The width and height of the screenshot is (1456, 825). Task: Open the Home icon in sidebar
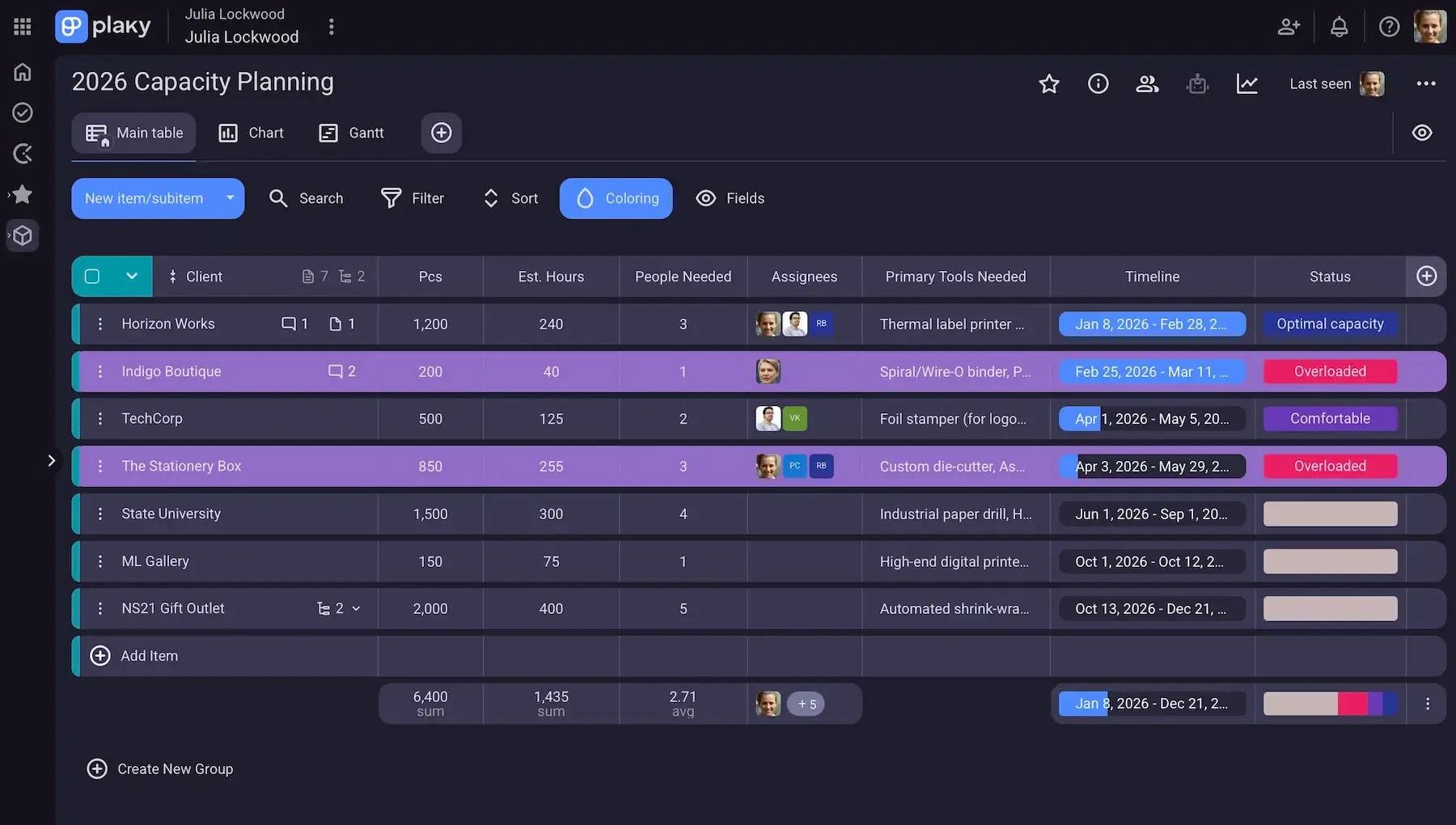pyautogui.click(x=23, y=72)
